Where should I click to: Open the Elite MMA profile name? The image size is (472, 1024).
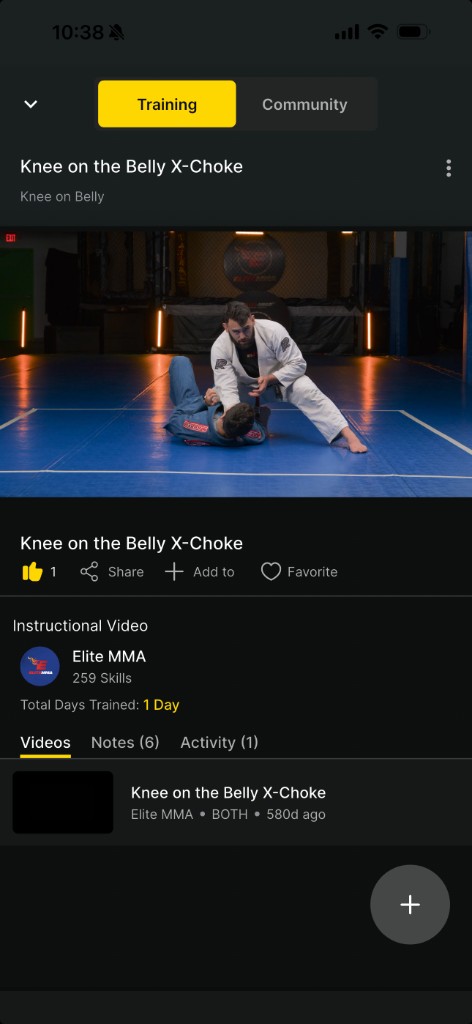coord(109,656)
